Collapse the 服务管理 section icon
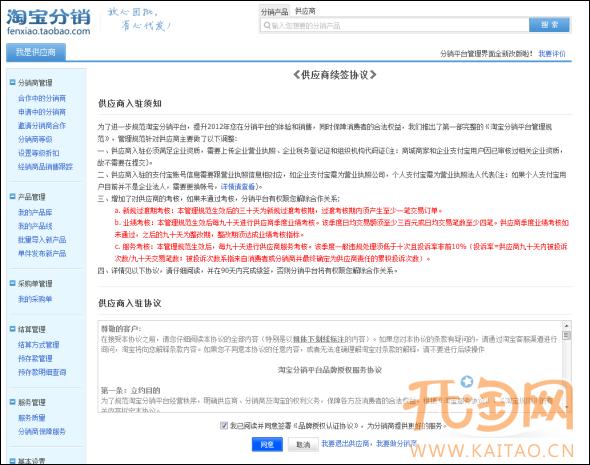 point(12,402)
